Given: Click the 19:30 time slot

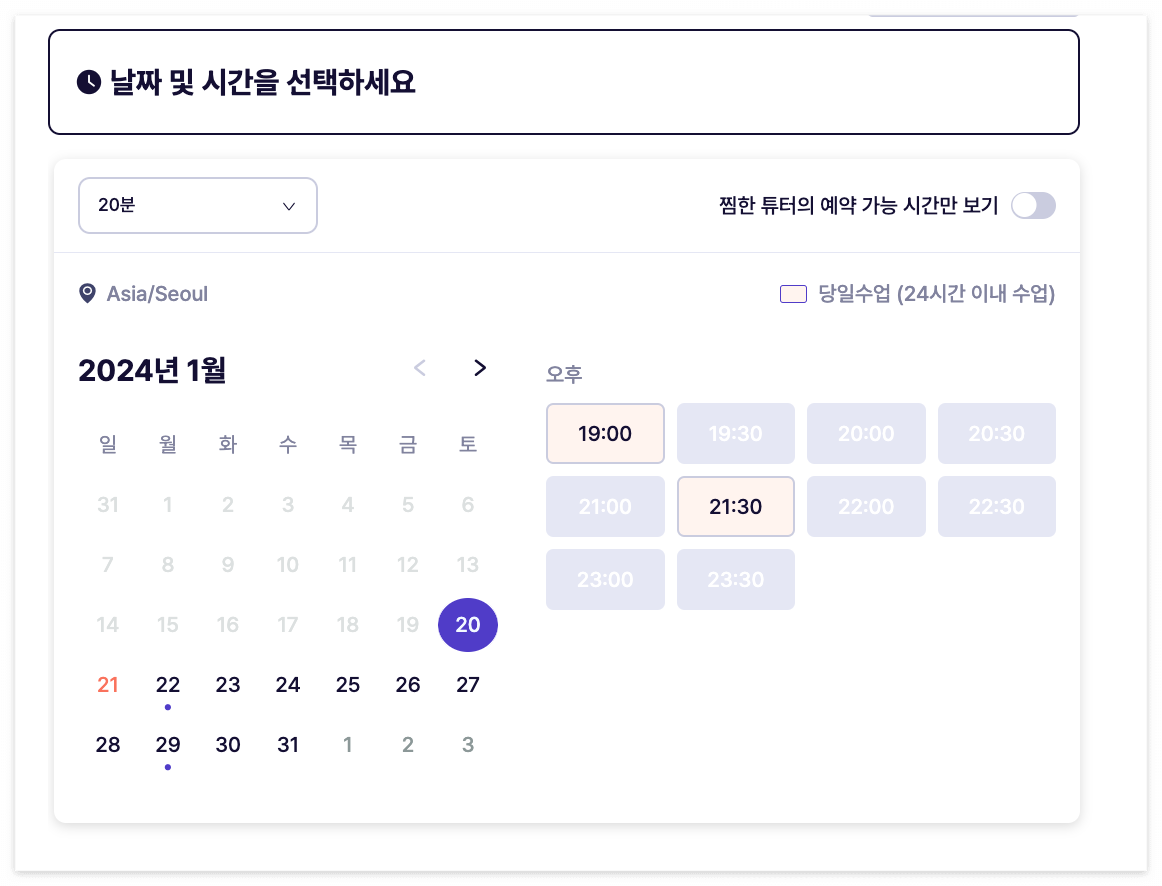Looking at the screenshot, I should tap(735, 433).
